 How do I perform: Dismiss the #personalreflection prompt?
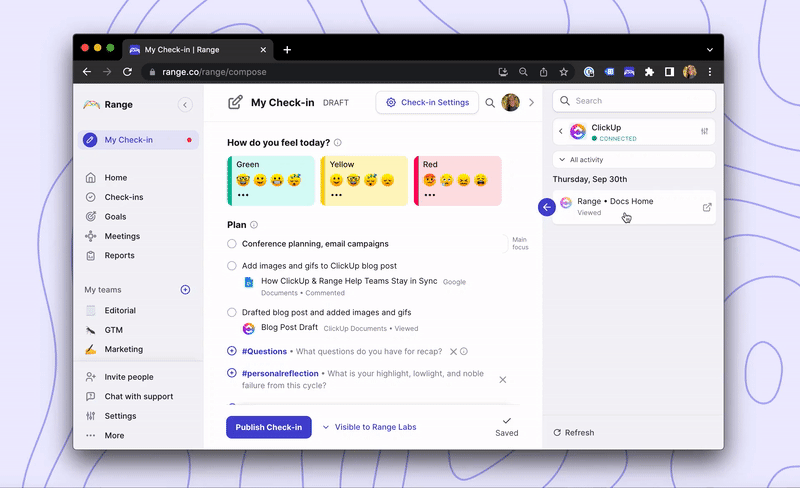click(x=503, y=379)
